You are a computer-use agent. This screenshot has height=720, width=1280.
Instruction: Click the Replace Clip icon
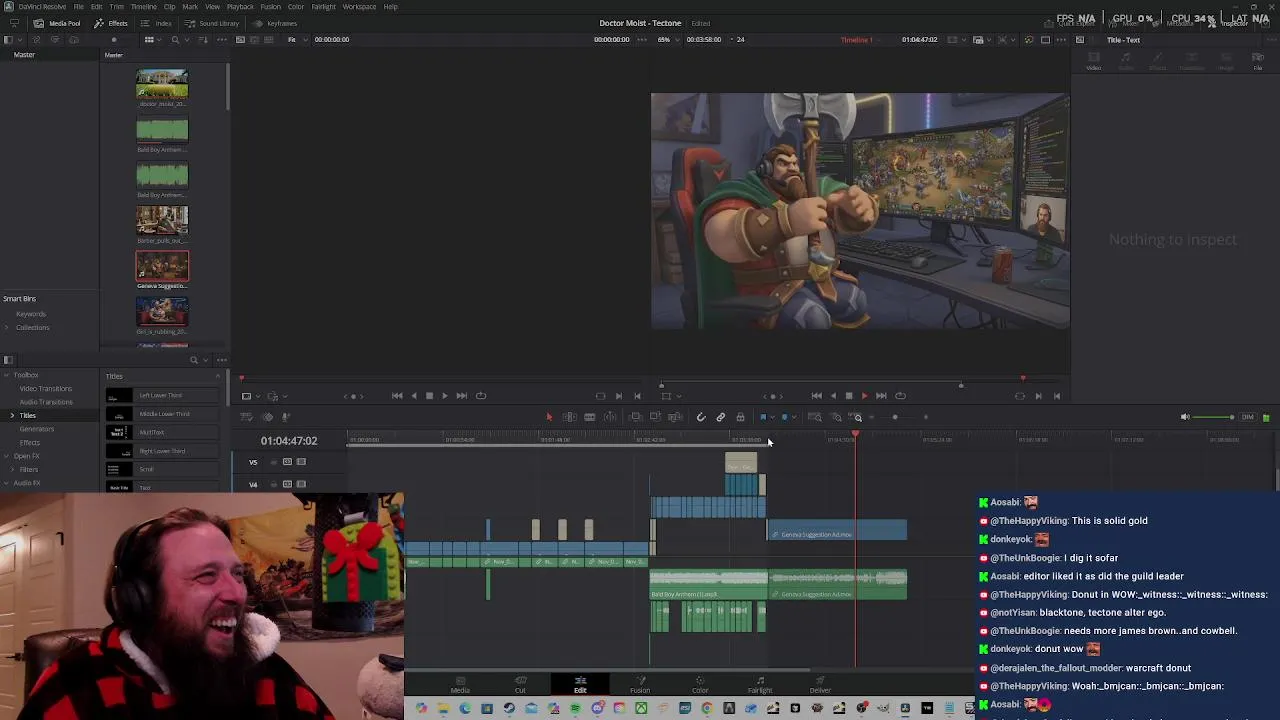(x=675, y=417)
